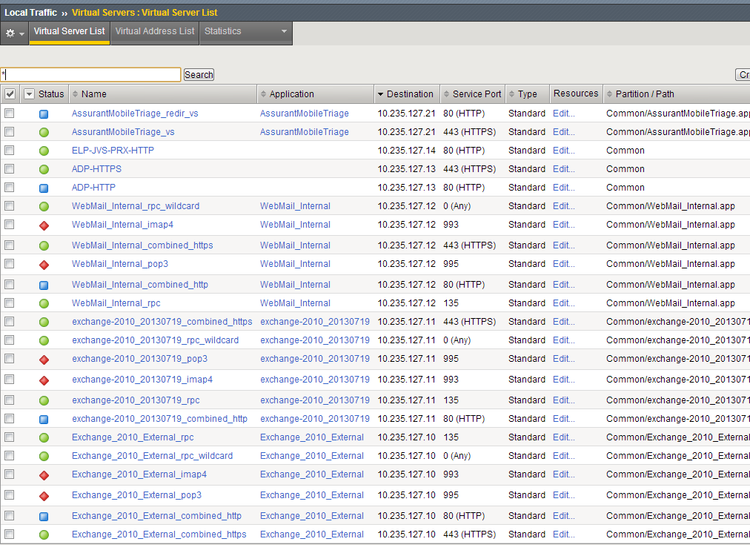Screen dimensions: 750x545
Task: Click red diamond status icon for WebMail_Internal_imap4
Action: [44, 226]
